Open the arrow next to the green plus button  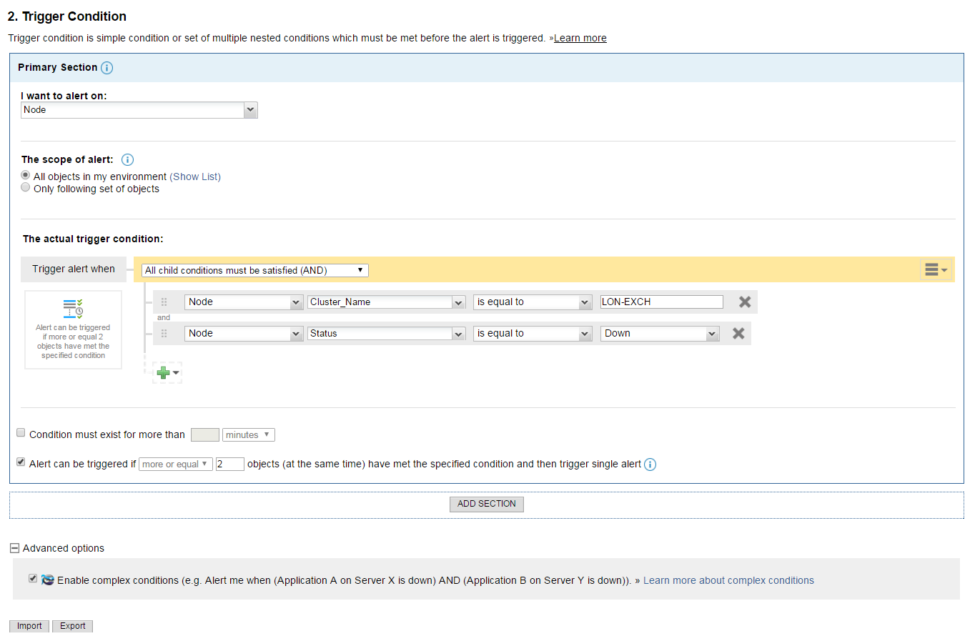[x=175, y=372]
